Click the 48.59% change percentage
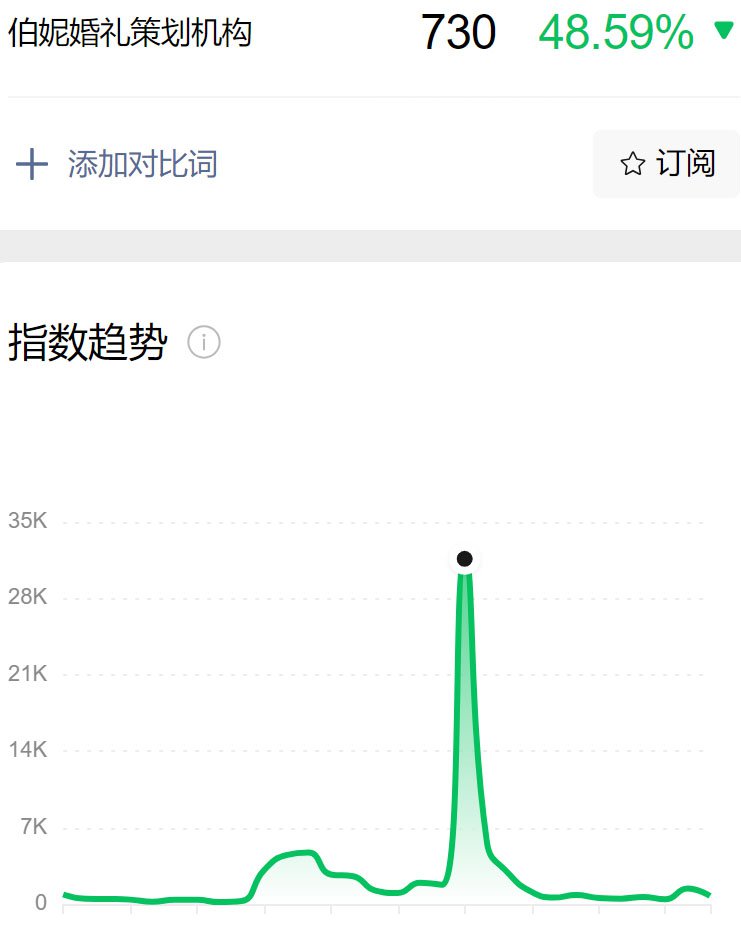The height and width of the screenshot is (945, 741). (616, 33)
